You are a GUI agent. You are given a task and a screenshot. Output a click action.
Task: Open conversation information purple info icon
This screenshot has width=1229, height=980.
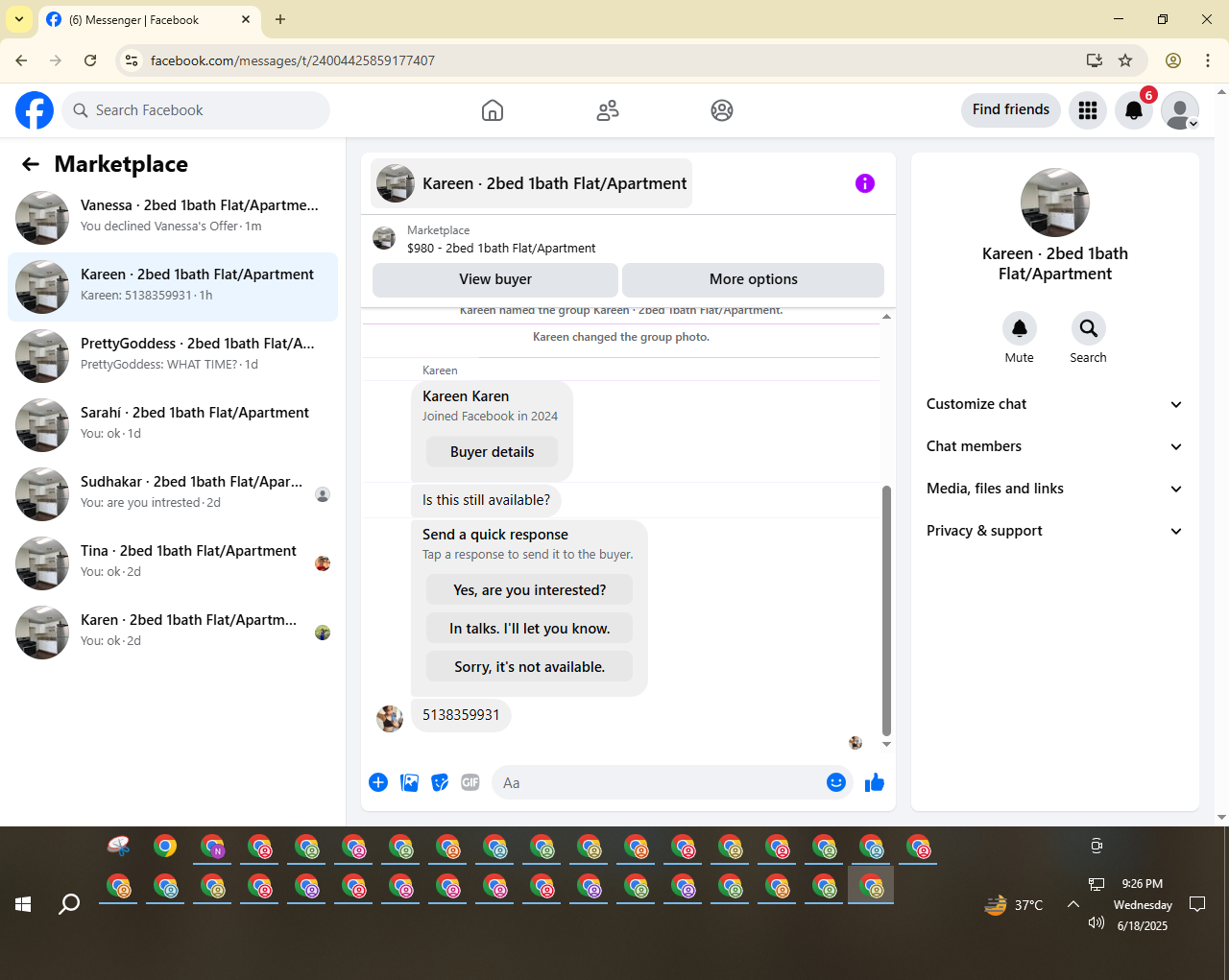coord(865,183)
